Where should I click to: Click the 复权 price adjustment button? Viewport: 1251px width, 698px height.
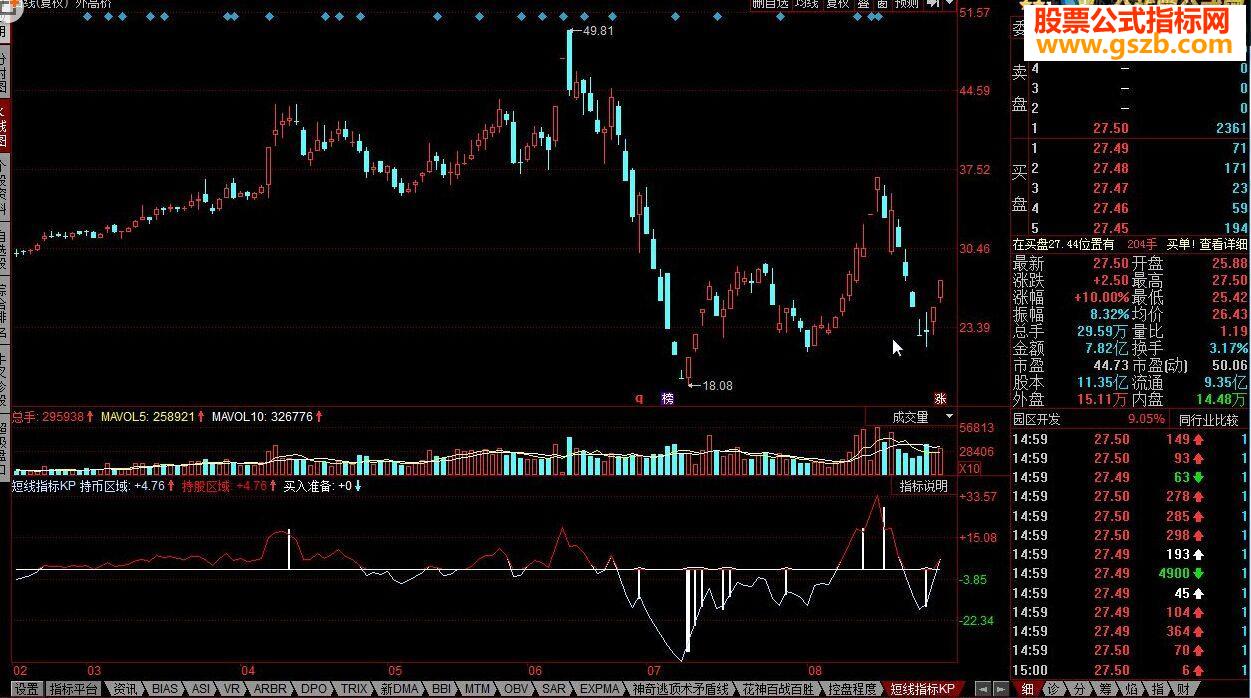point(836,4)
